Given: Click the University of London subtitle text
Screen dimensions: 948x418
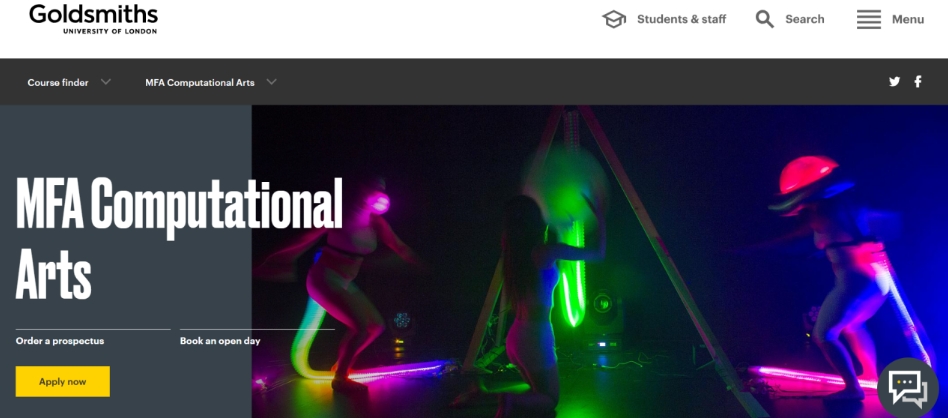Looking at the screenshot, I should (x=110, y=31).
